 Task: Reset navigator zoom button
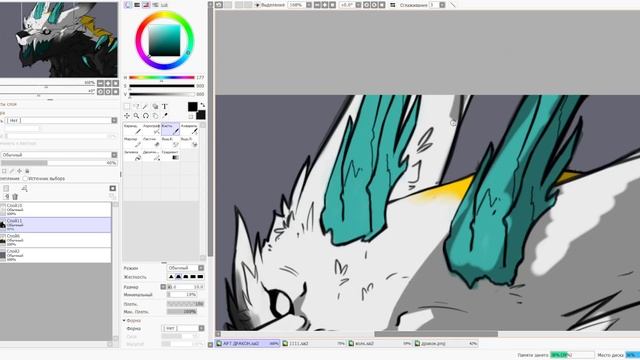coord(116,83)
